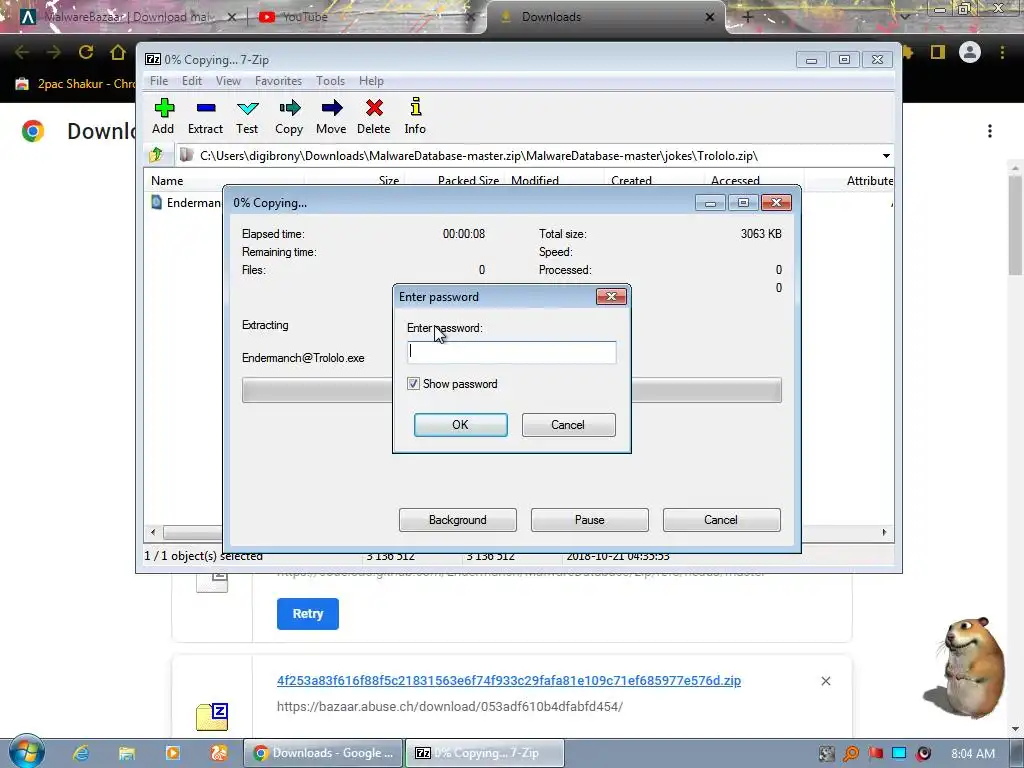Focus the Enter password text field
The width and height of the screenshot is (1024, 768).
click(x=511, y=353)
